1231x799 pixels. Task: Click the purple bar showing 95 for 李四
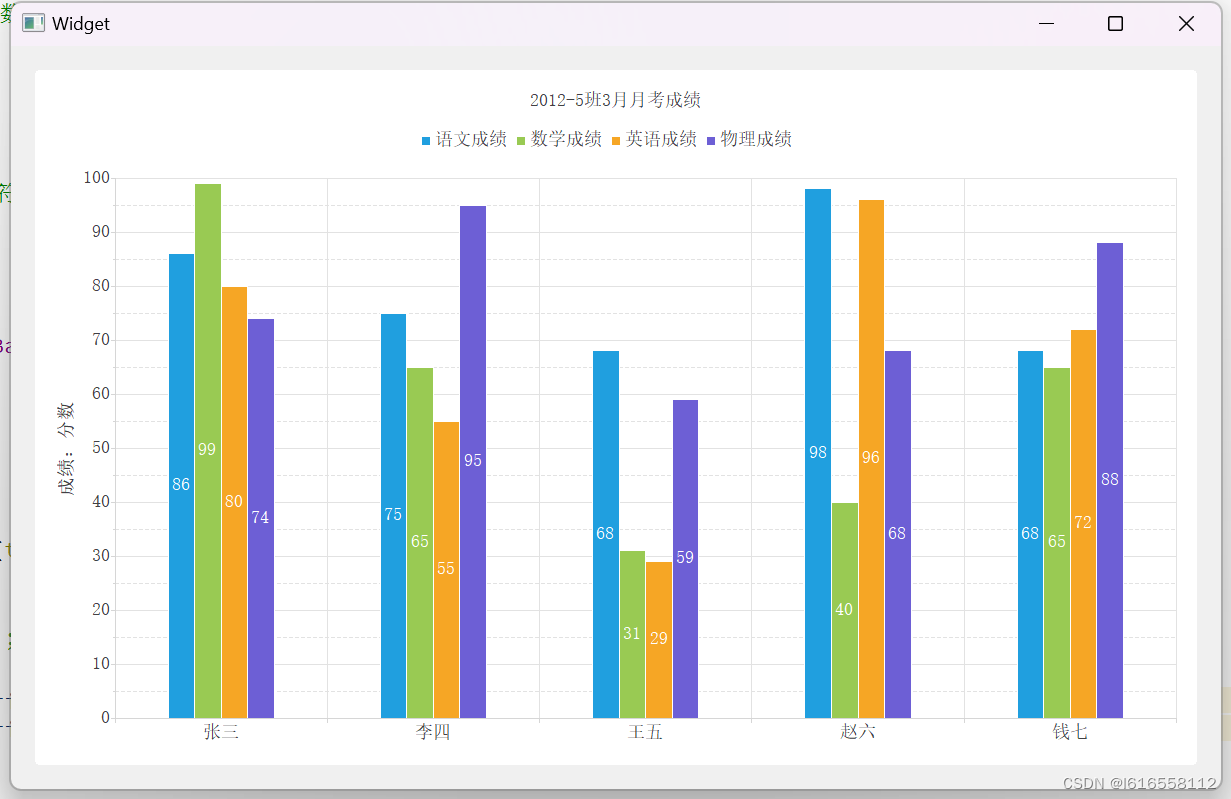coord(472,460)
